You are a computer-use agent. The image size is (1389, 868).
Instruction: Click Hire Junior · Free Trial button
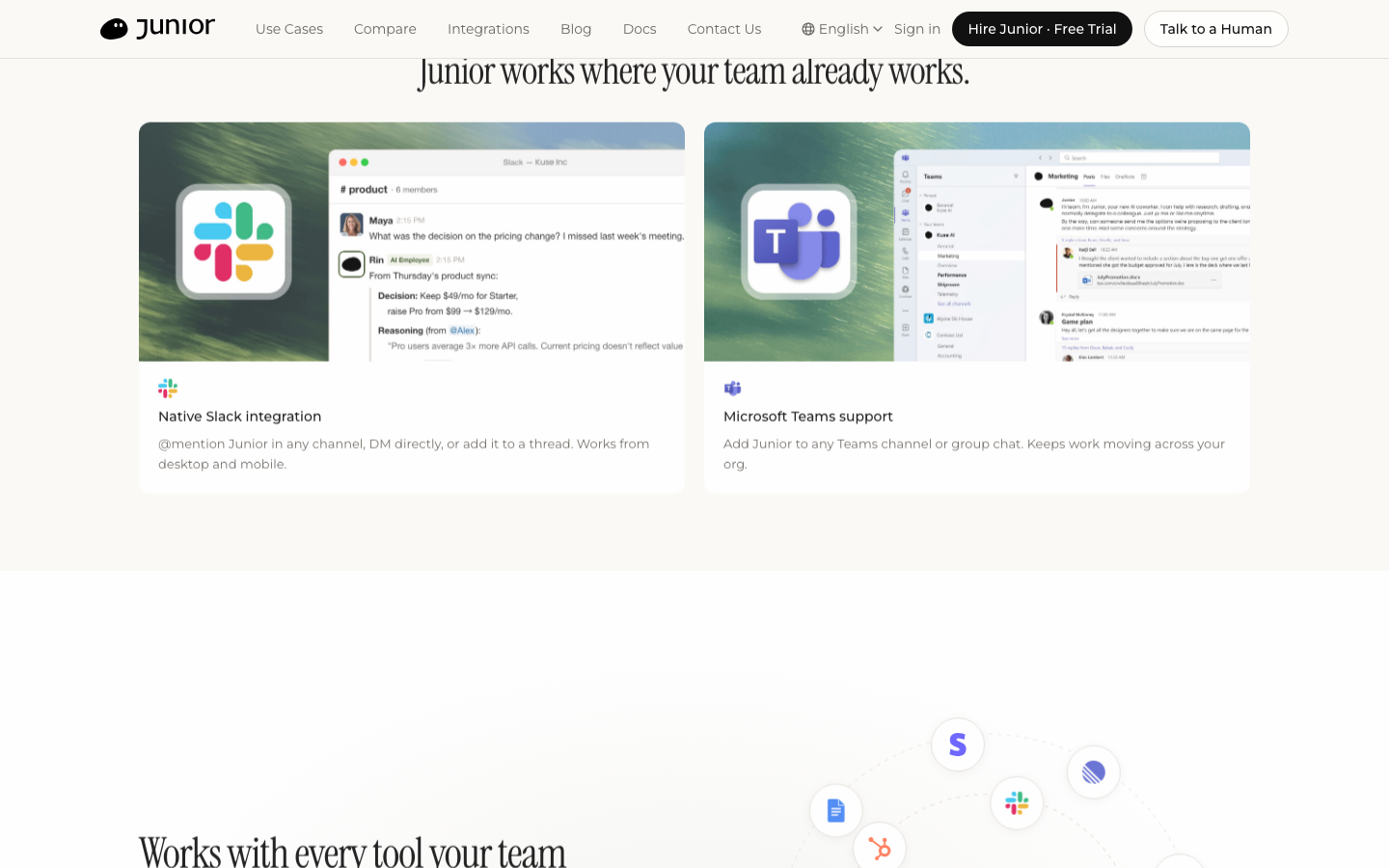tap(1042, 29)
